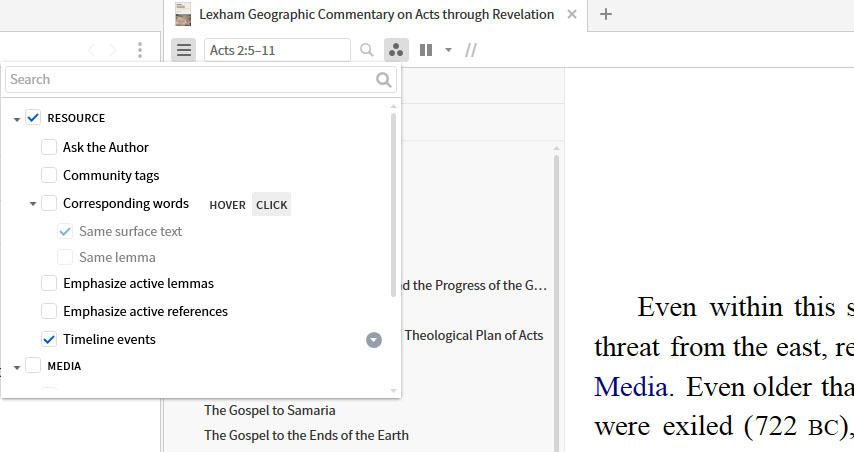The image size is (854, 452).
Task: Toggle the visual filters three-dots icon
Action: [396, 50]
